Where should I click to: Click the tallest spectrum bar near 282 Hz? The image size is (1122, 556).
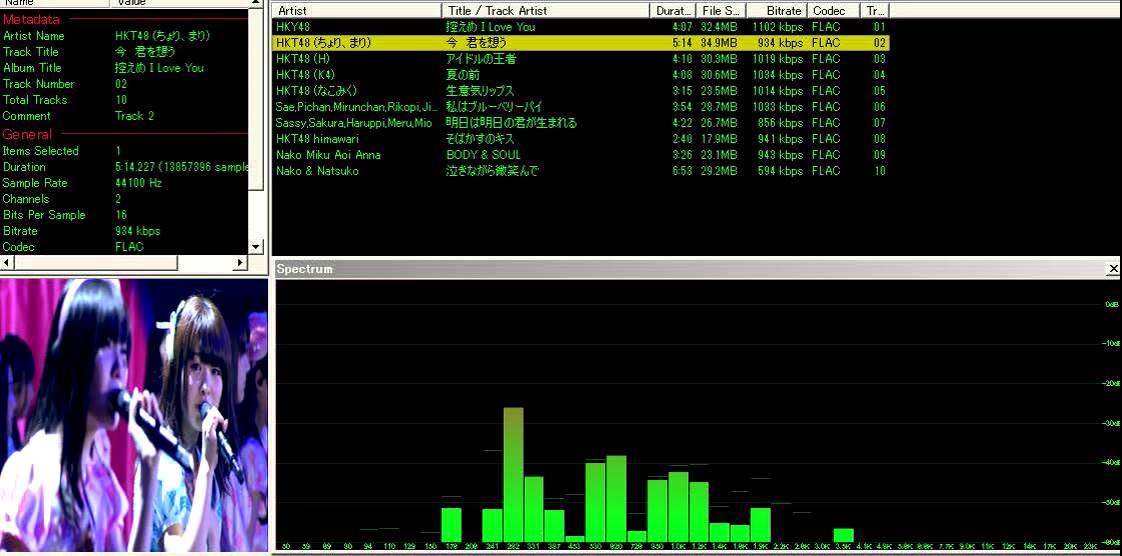click(x=513, y=474)
